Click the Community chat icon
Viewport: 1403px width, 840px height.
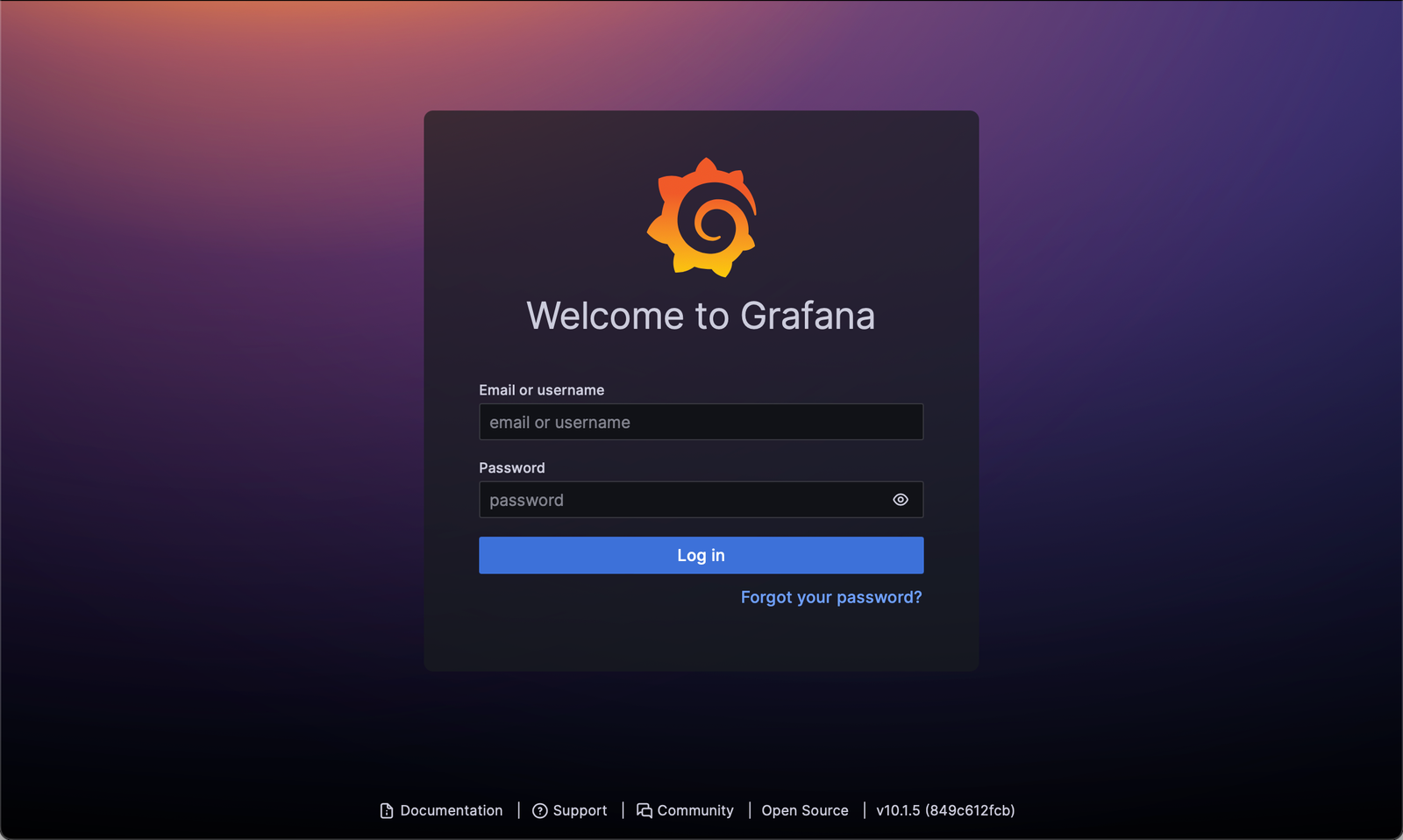[645, 811]
